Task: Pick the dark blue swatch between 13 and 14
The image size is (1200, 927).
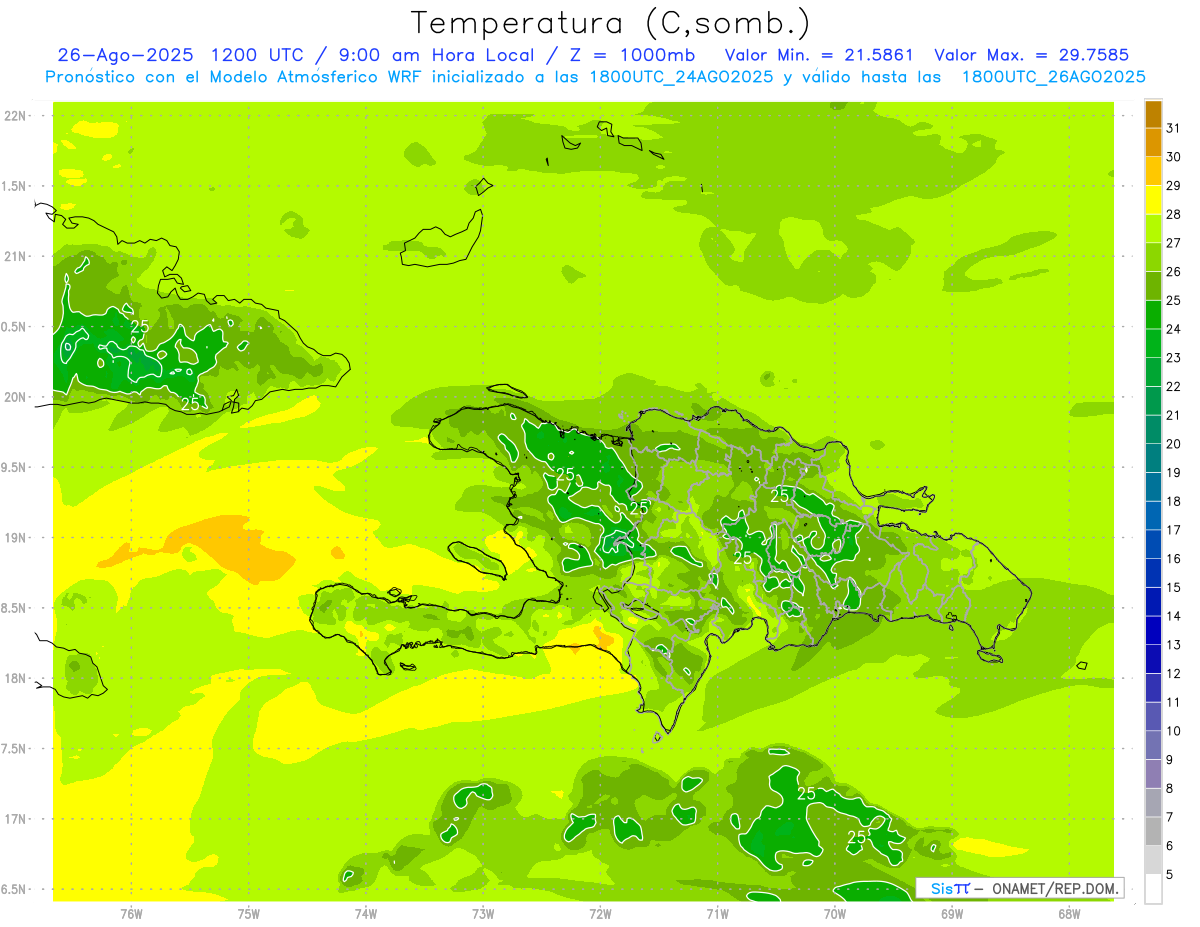Action: tap(1153, 630)
